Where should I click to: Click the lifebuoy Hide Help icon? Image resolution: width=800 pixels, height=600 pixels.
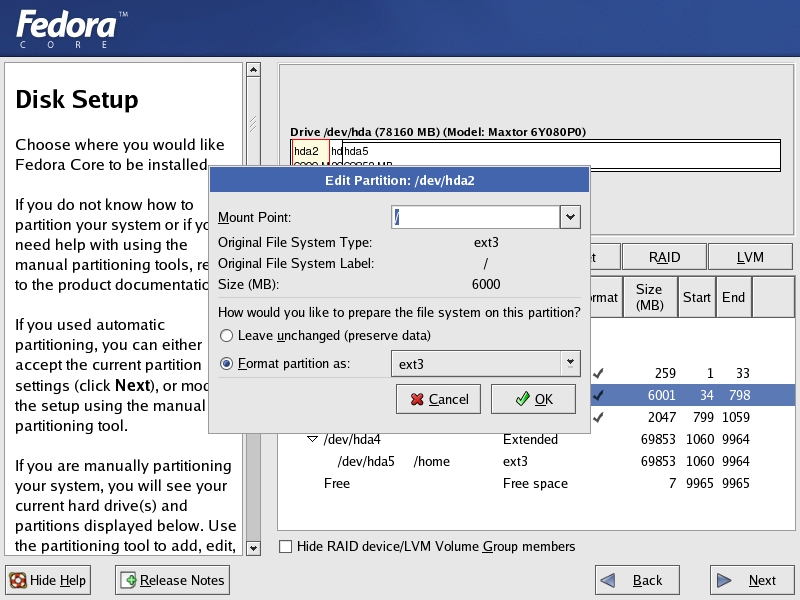click(x=18, y=580)
